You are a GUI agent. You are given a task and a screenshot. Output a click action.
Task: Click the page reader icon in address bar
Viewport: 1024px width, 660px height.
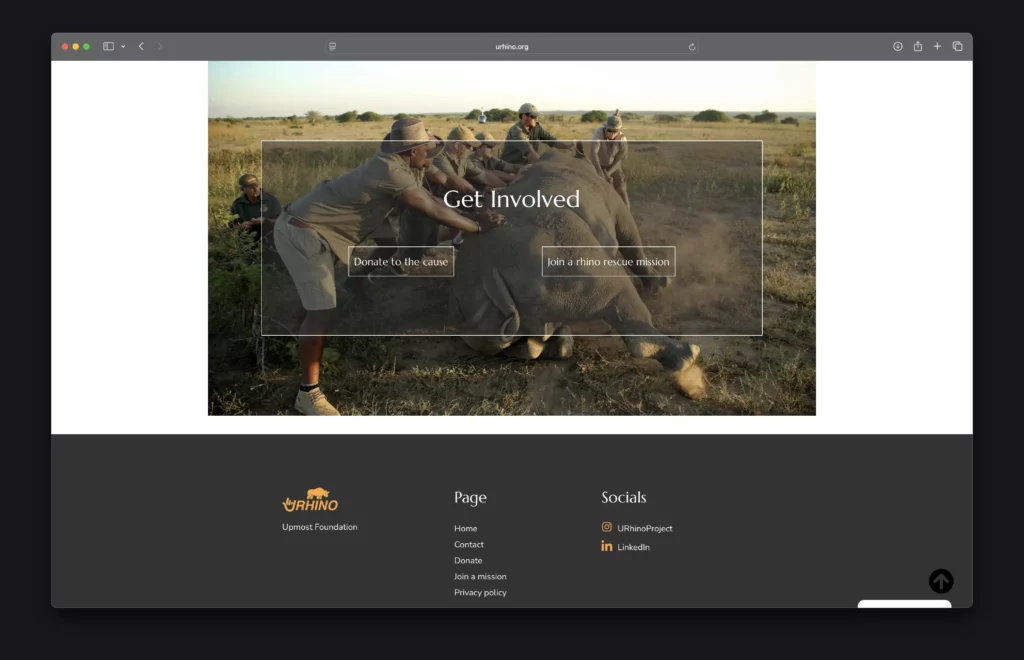point(332,47)
